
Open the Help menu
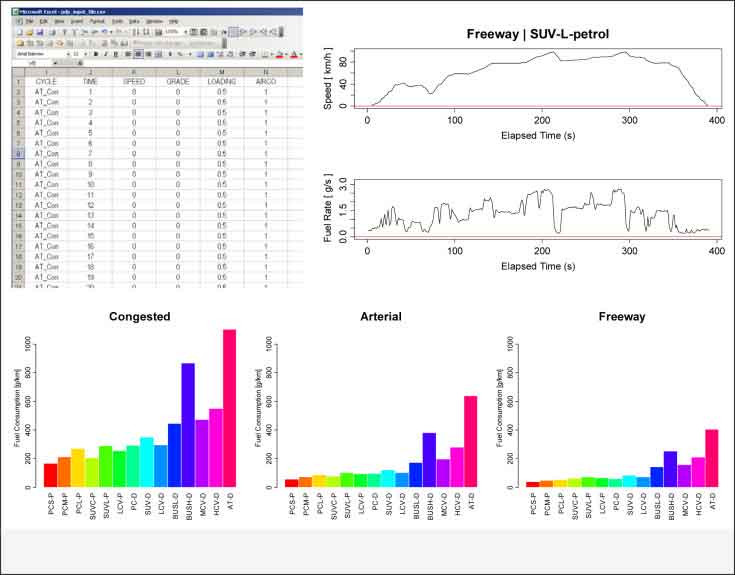point(174,21)
